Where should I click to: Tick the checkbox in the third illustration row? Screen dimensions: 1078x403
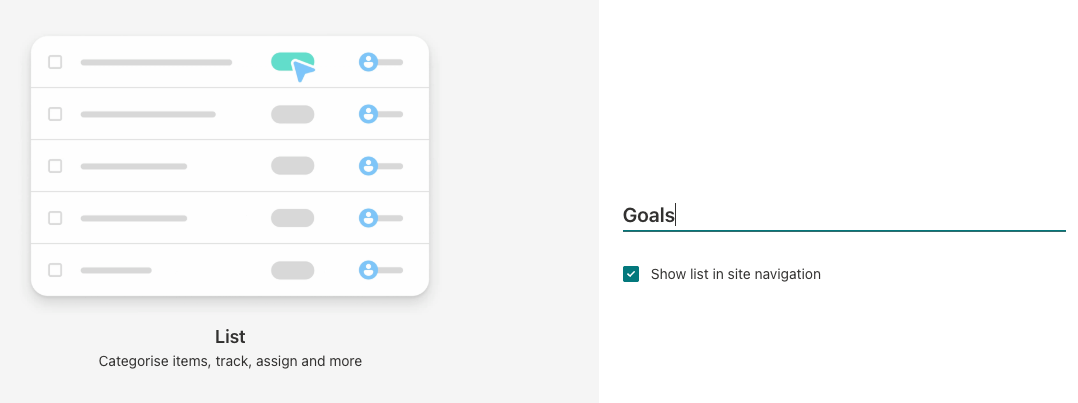(x=55, y=166)
